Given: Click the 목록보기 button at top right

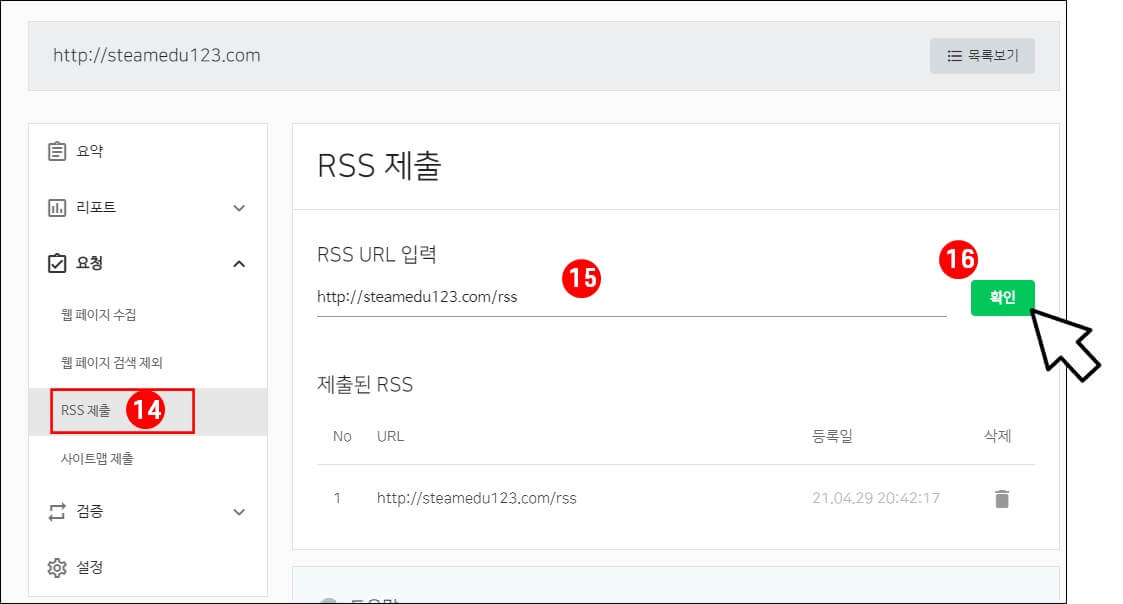Looking at the screenshot, I should pos(982,55).
